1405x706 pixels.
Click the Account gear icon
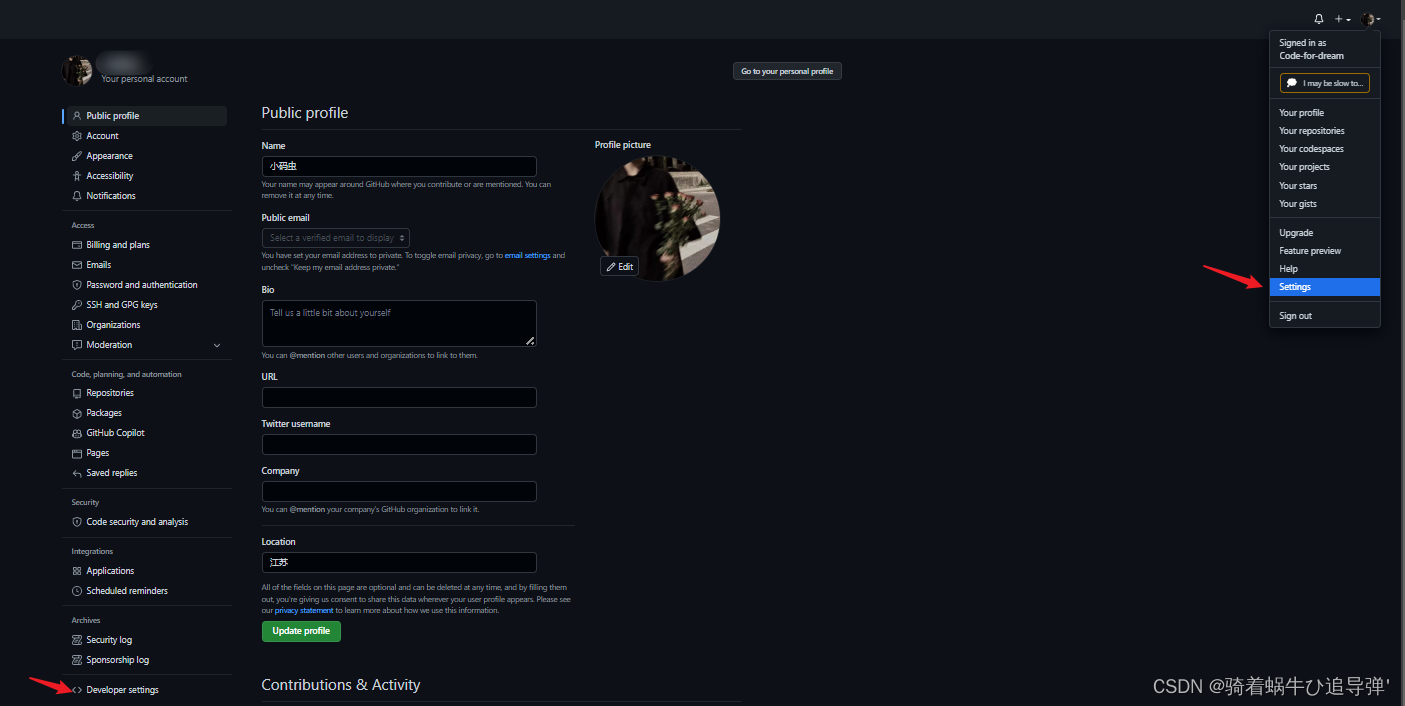pyautogui.click(x=77, y=136)
